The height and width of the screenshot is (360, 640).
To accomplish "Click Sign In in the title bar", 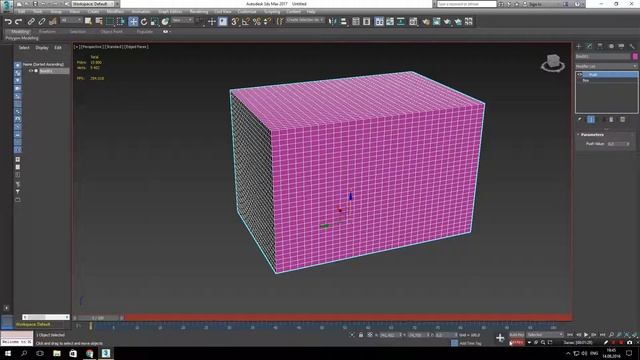I will coord(534,4).
